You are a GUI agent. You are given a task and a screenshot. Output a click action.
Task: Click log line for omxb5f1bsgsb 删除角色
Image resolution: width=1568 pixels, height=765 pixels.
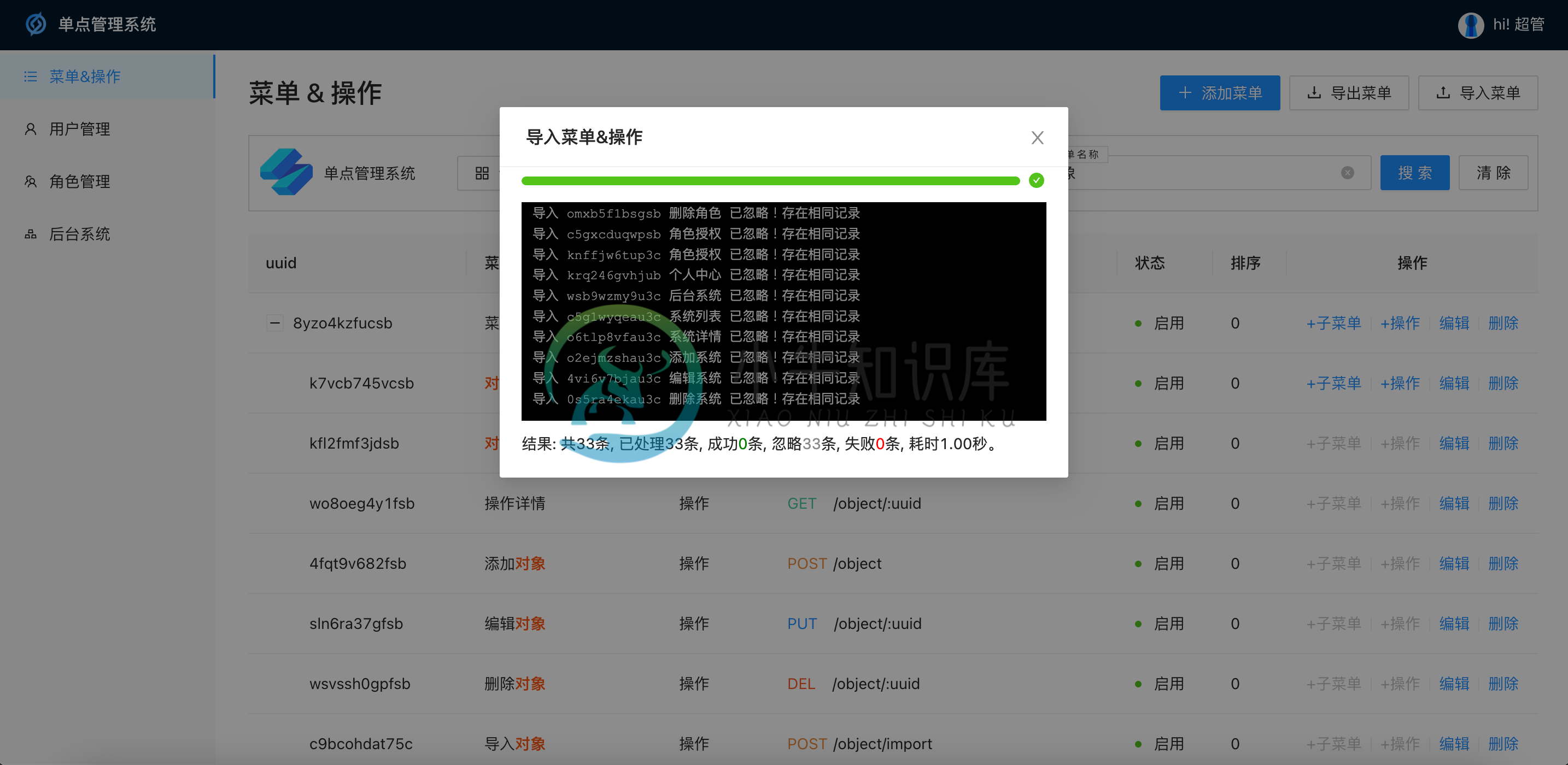(x=696, y=213)
